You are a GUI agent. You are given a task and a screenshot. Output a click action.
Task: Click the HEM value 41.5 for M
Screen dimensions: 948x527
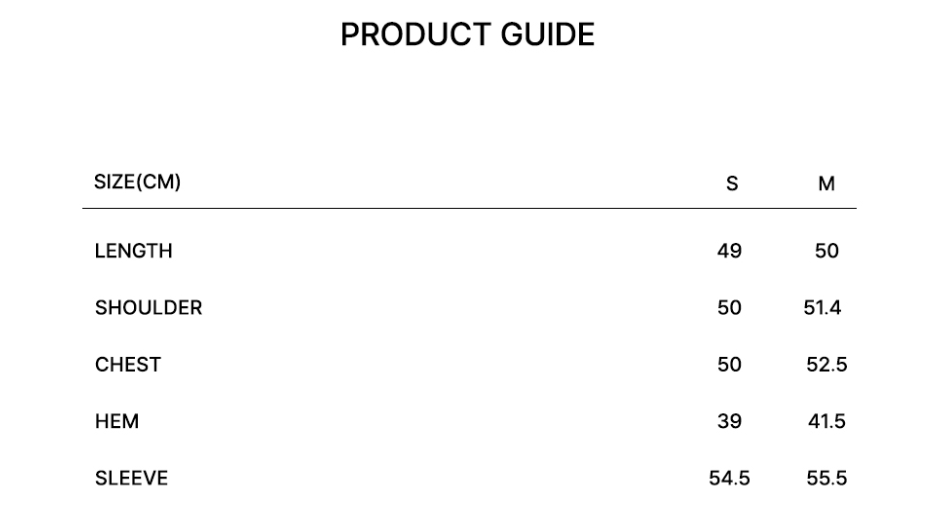tap(826, 421)
